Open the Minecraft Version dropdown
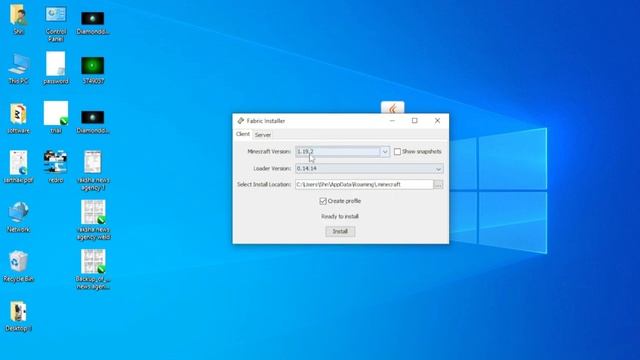Screen dimensions: 640x360 [x=385, y=151]
